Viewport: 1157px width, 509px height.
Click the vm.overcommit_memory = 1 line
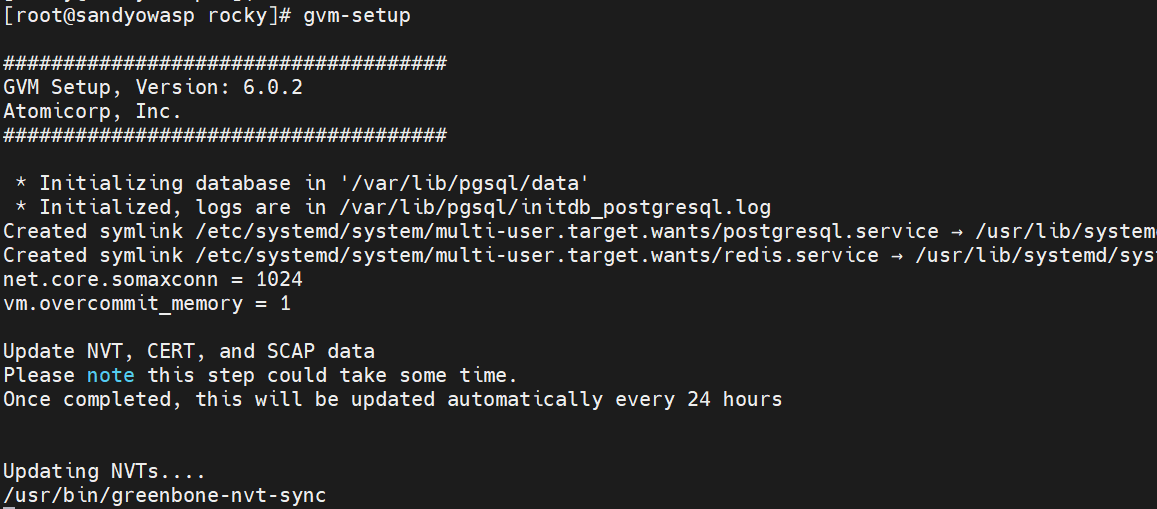[147, 303]
